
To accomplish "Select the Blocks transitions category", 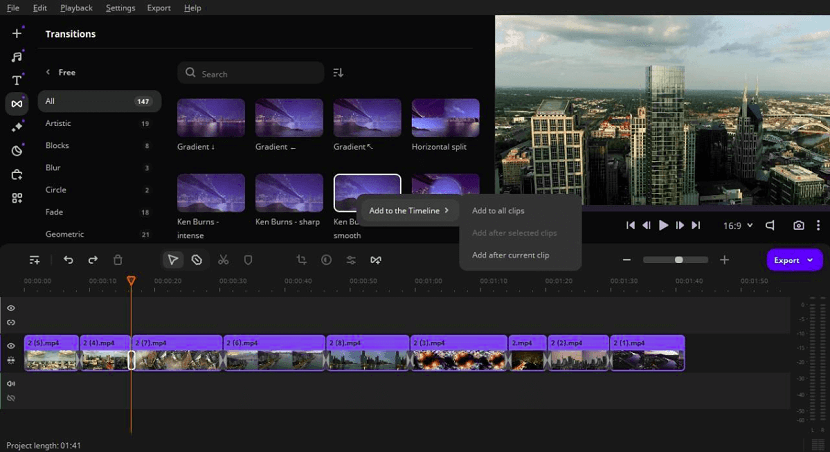I will point(100,146).
